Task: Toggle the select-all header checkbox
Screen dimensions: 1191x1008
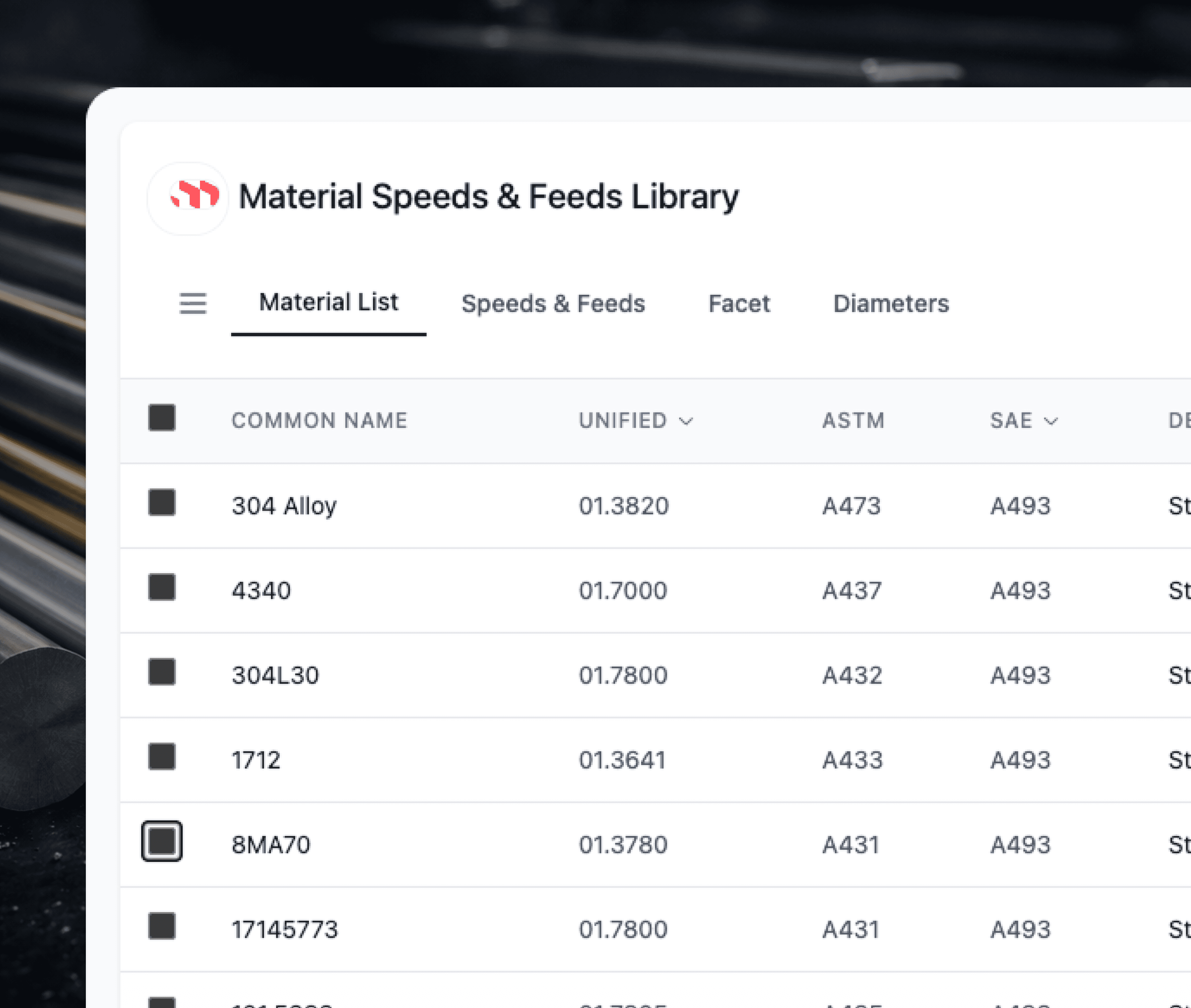Action: tap(162, 418)
